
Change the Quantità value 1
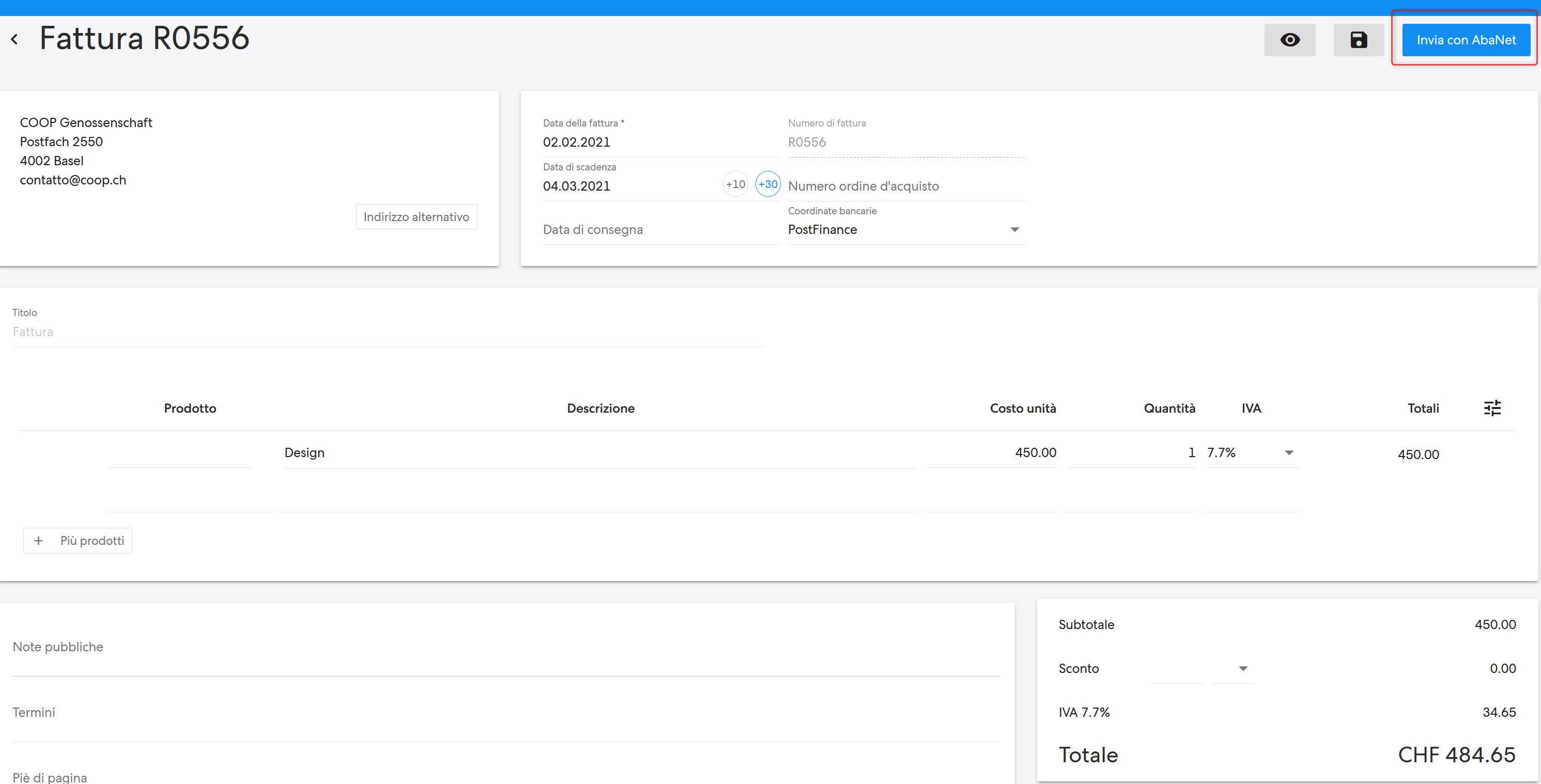pos(1131,453)
